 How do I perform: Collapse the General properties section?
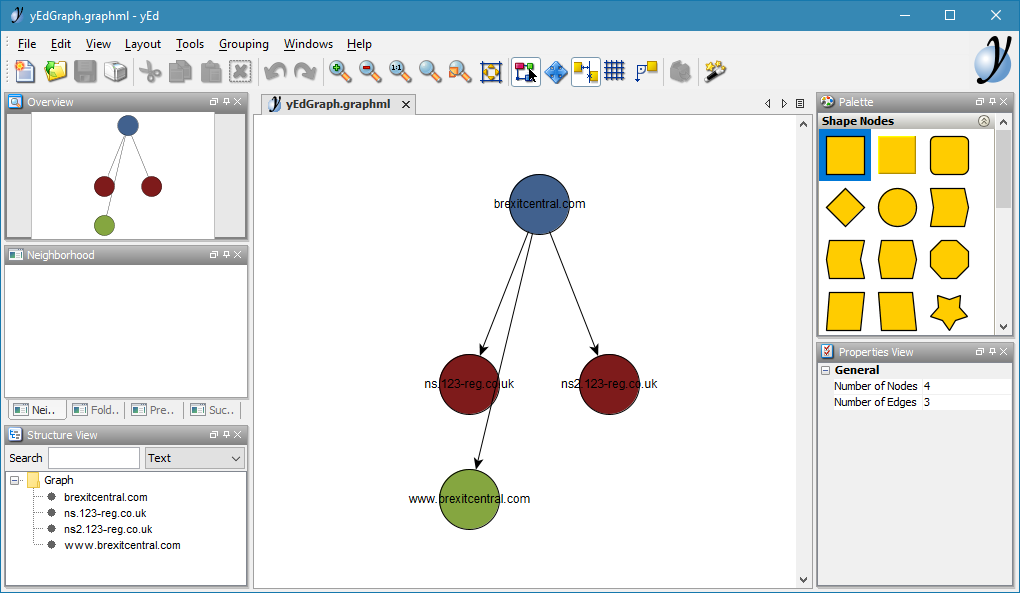[x=825, y=370]
